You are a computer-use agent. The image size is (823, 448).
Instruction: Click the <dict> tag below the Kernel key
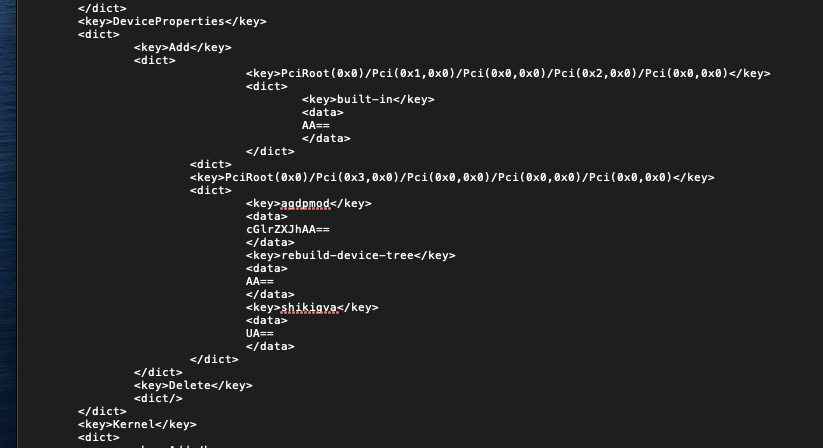pos(98,437)
